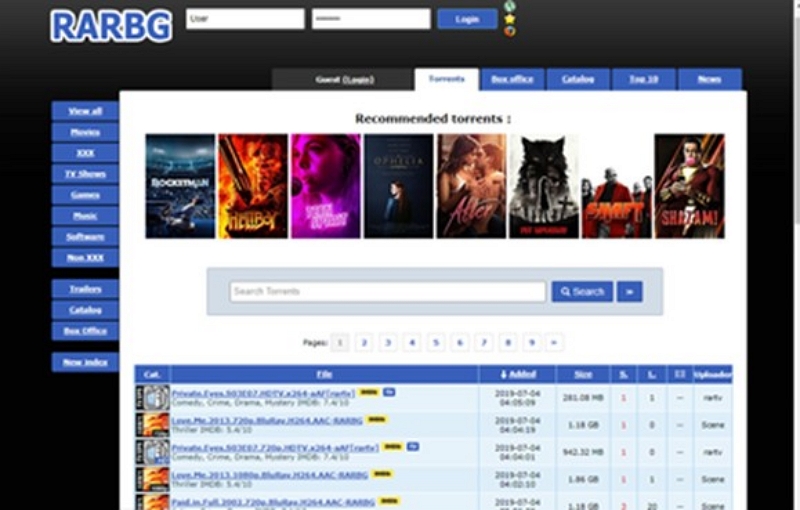Go to page 3

click(388, 342)
